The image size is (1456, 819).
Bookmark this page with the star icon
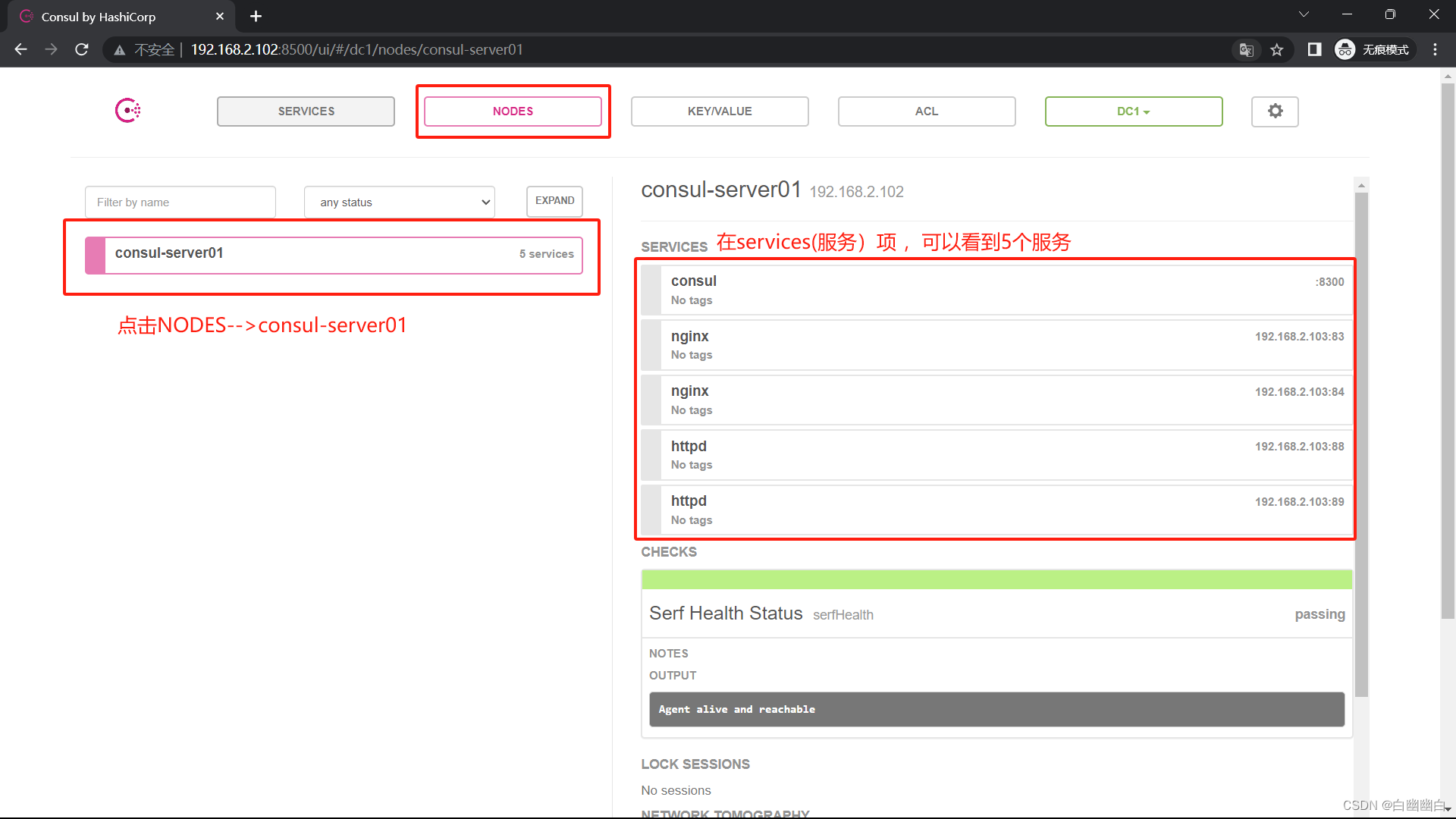point(1277,50)
